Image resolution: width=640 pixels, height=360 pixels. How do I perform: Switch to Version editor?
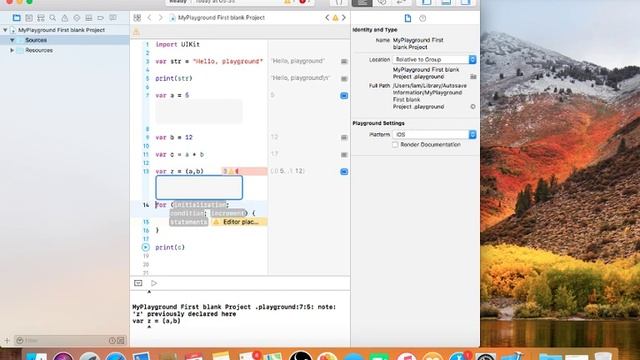tap(401, 2)
